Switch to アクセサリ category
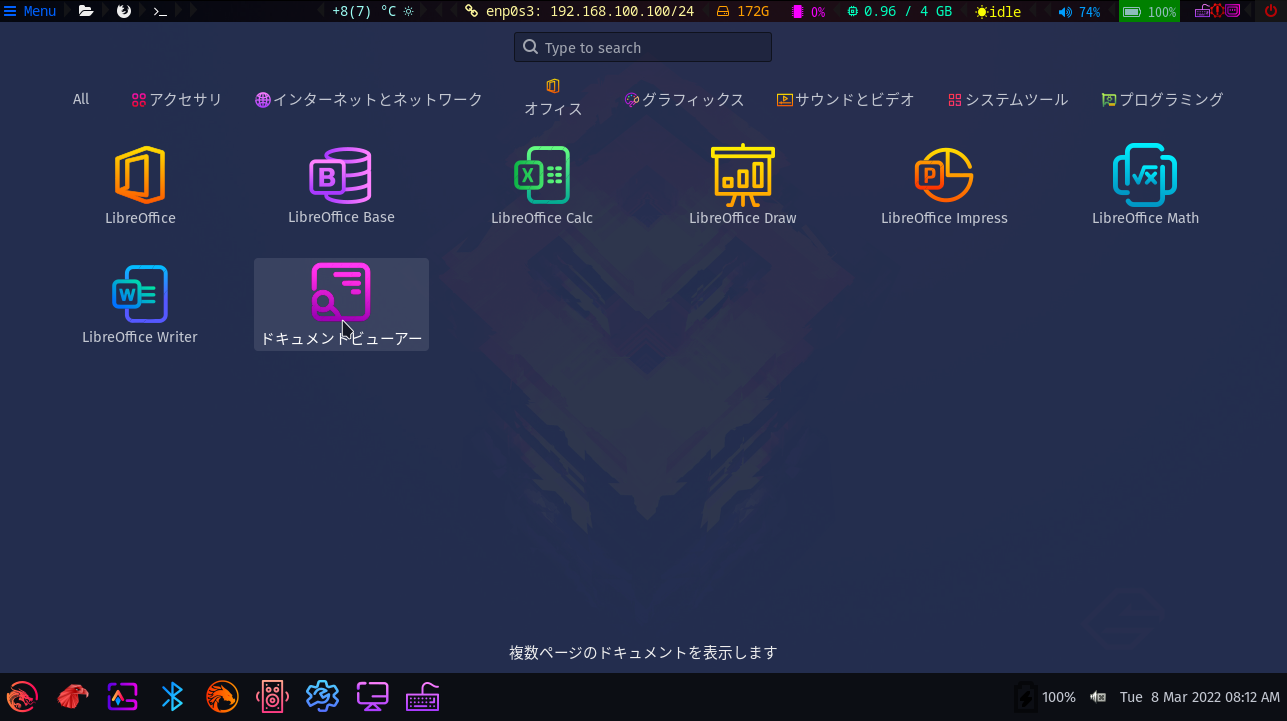The width and height of the screenshot is (1287, 721). 177,99
